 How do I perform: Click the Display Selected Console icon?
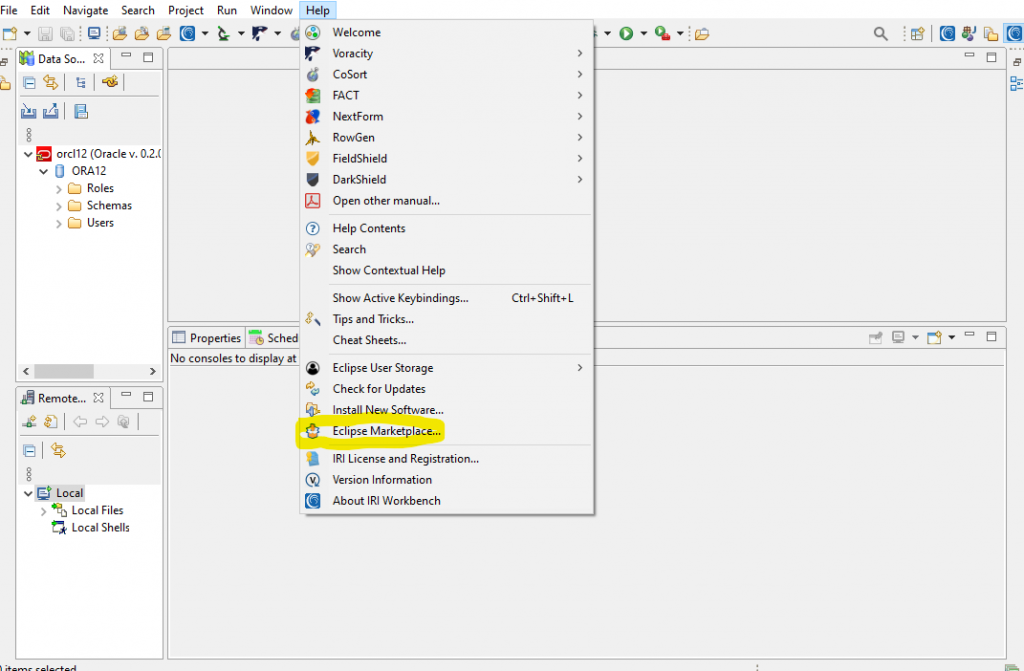tap(899, 337)
